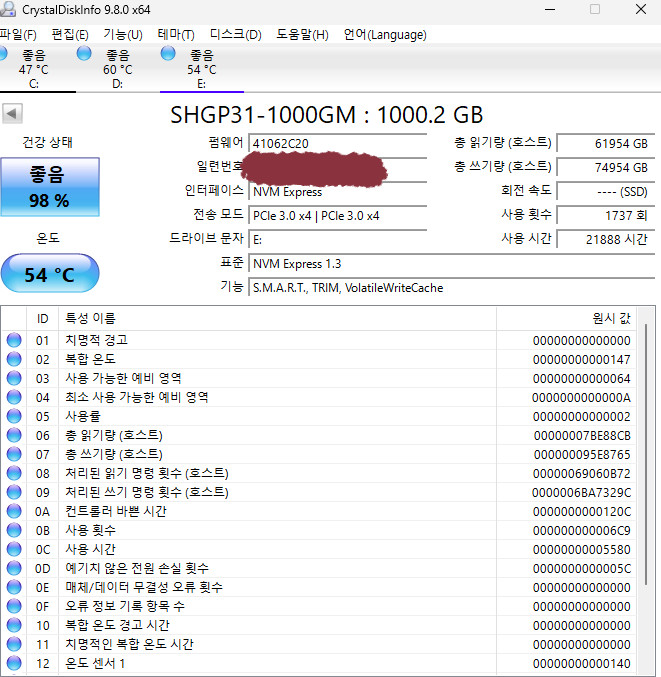Click raw value 0000000005580
Viewport: 661px width, 677px height.
(582, 549)
